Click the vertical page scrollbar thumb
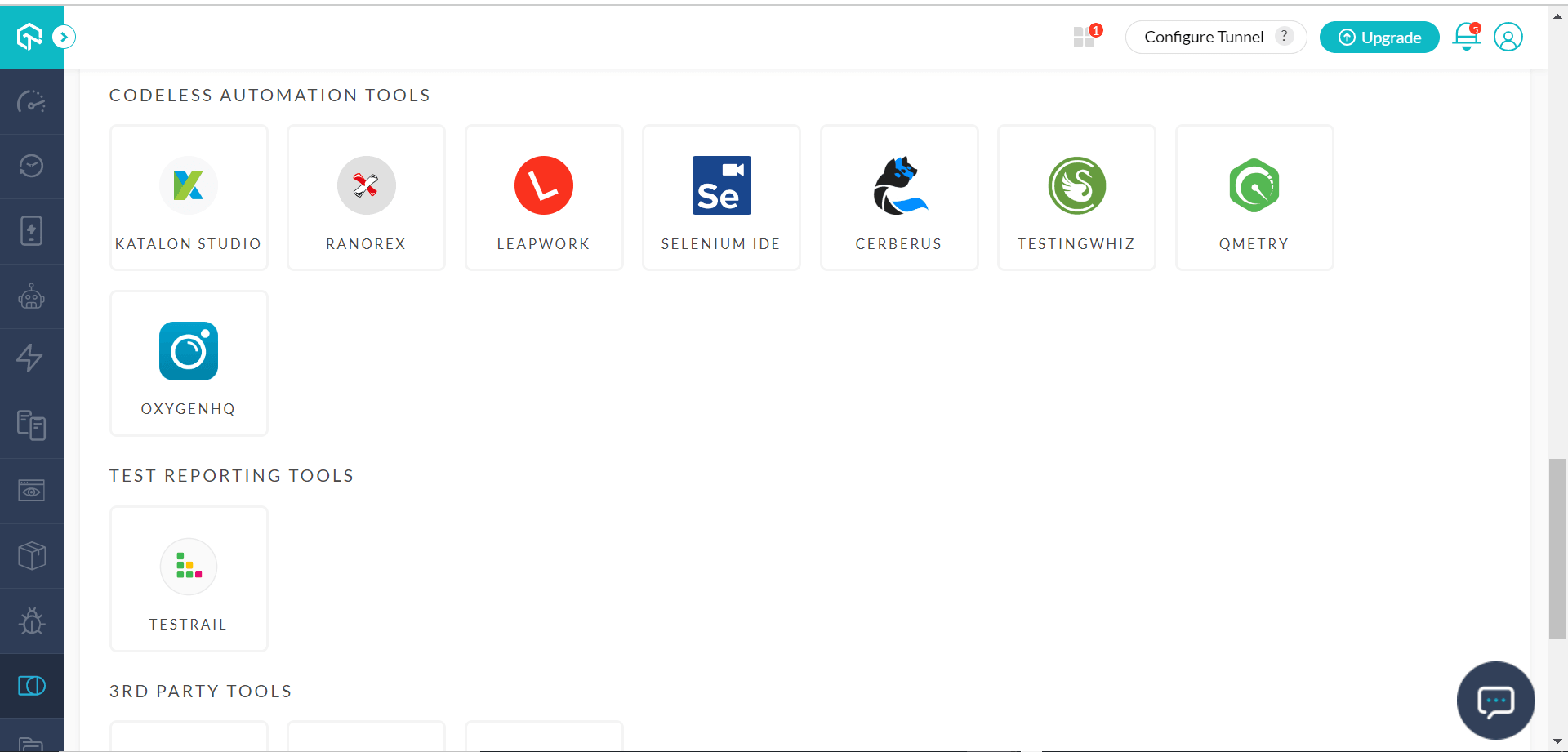The height and width of the screenshot is (752, 1568). (x=1557, y=549)
